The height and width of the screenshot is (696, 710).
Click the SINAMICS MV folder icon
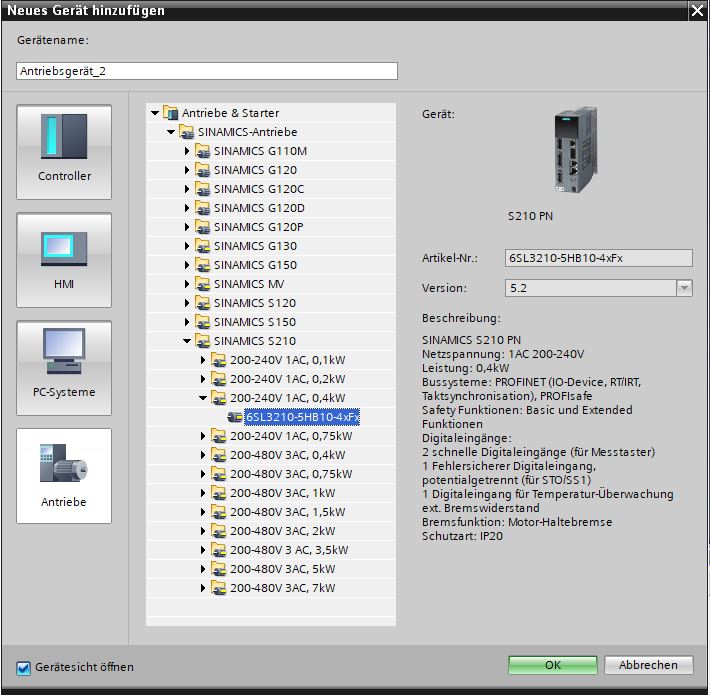(x=203, y=284)
